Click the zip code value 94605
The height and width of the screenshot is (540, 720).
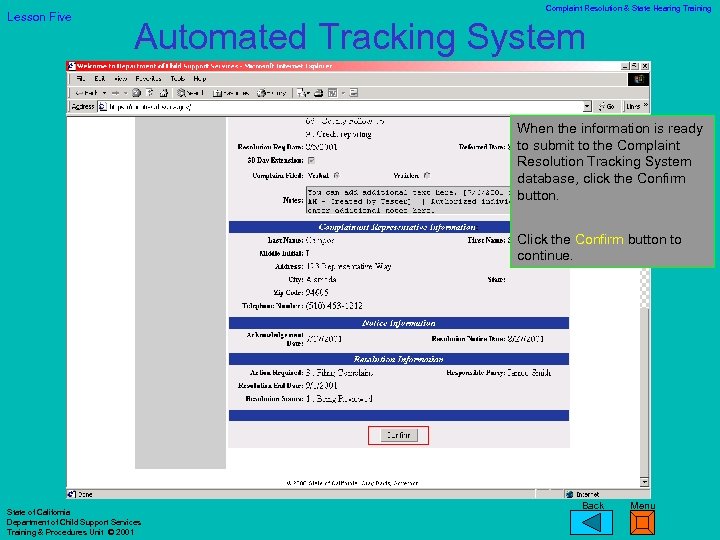click(317, 292)
